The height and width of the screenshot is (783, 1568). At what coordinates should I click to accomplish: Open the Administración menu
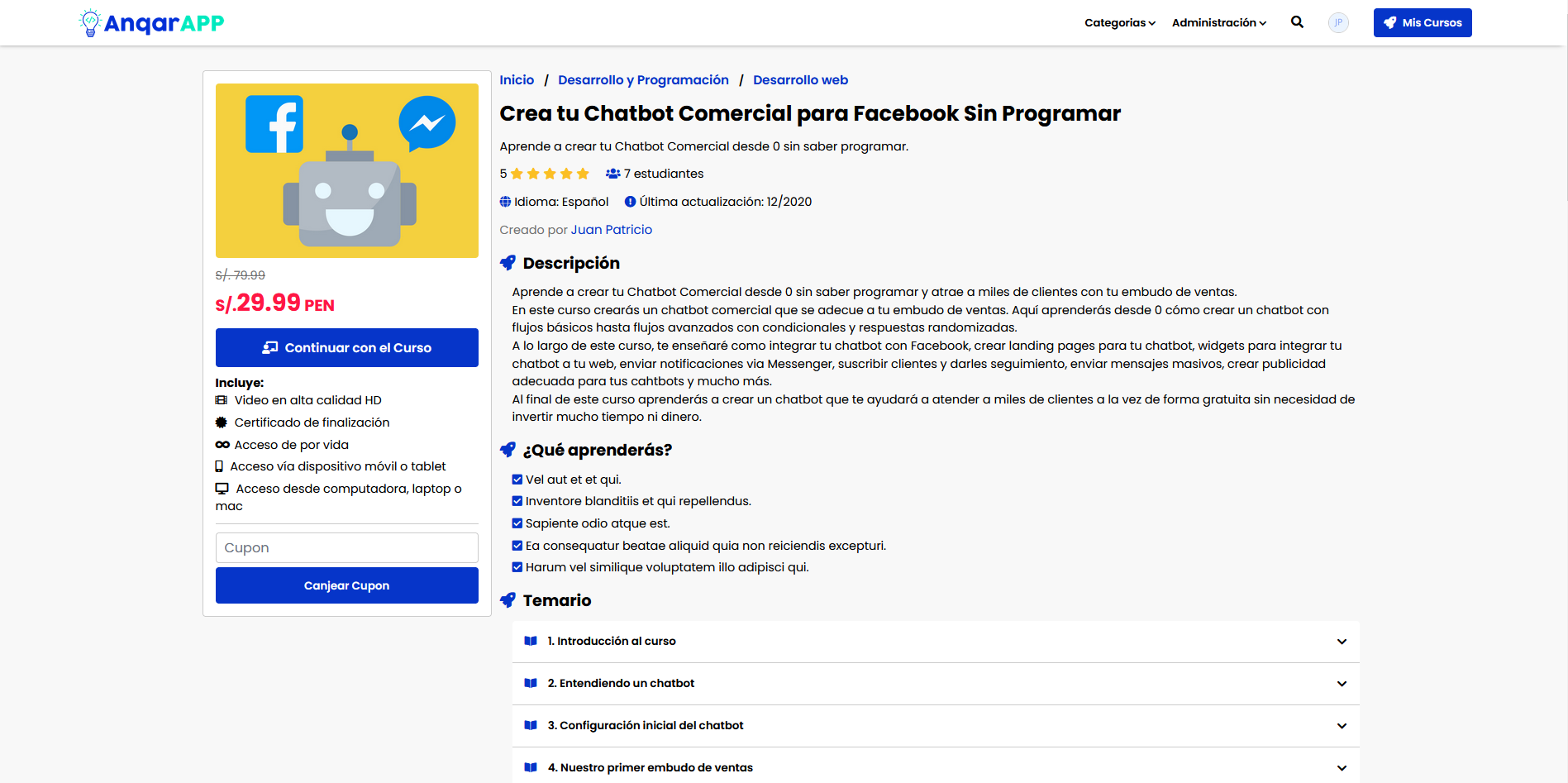pyautogui.click(x=1218, y=22)
